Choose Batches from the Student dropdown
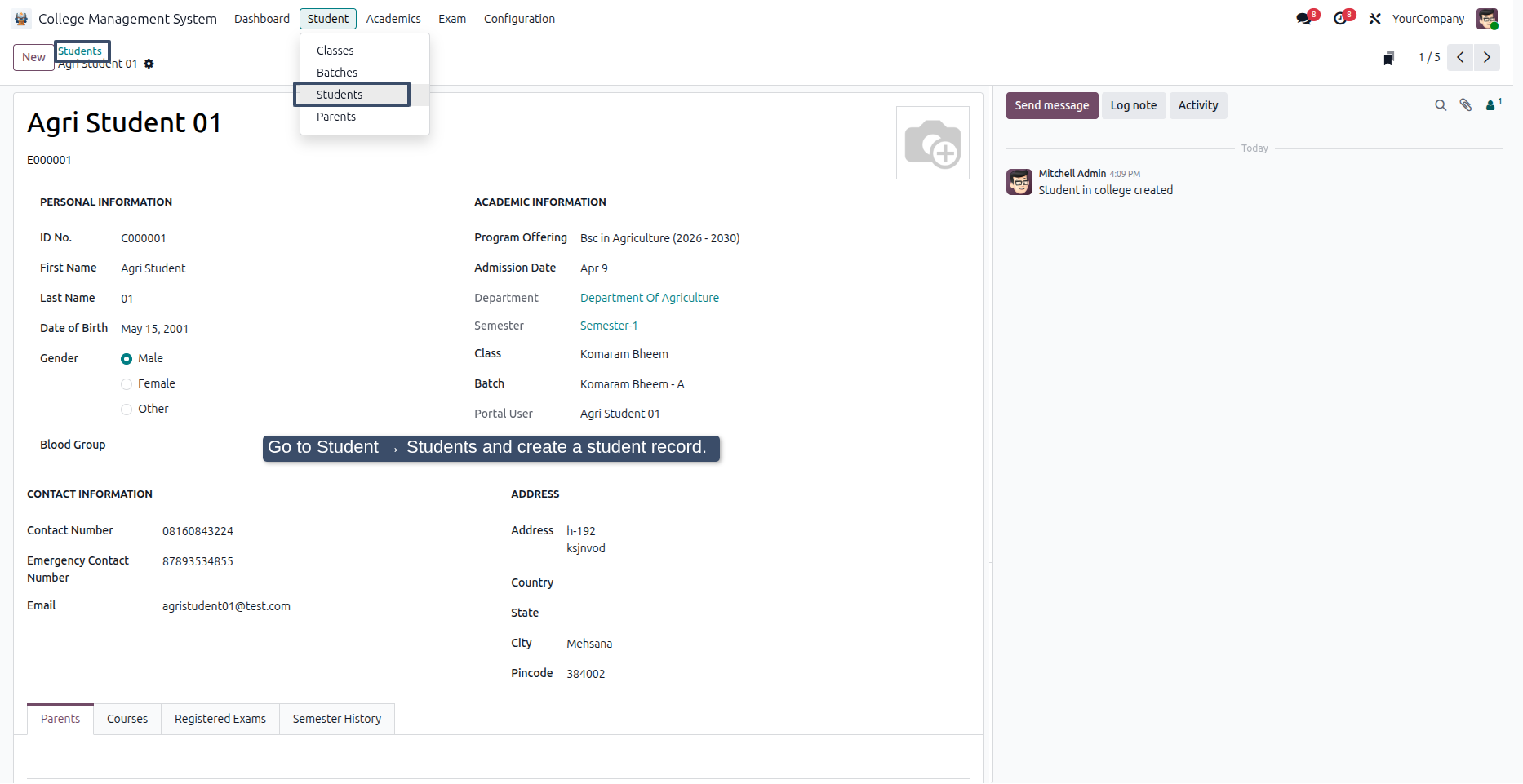 364,73
